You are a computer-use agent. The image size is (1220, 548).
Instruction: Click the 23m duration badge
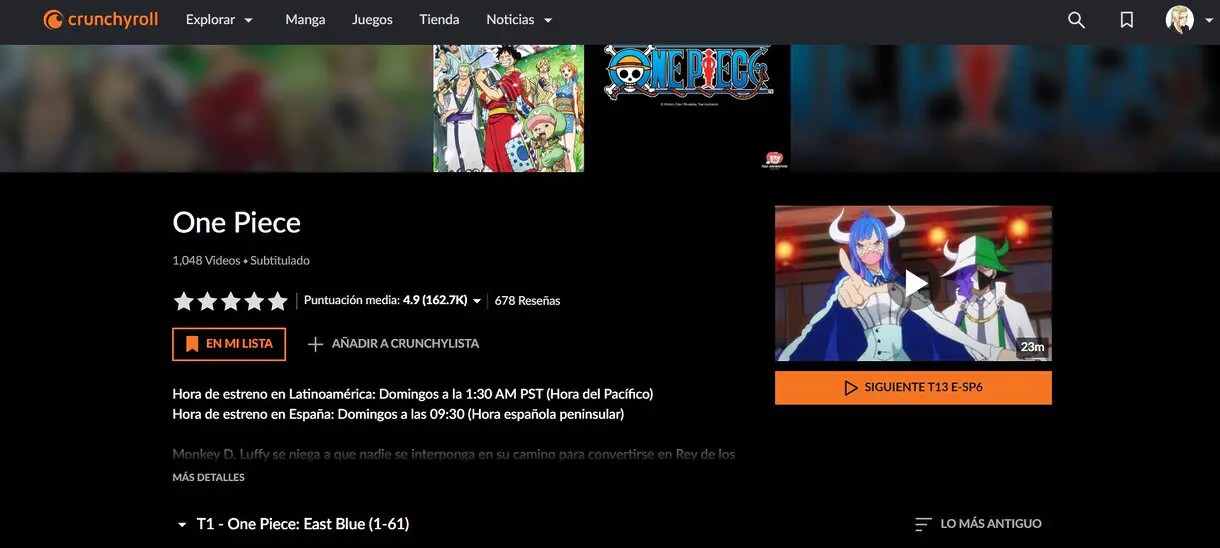1032,347
